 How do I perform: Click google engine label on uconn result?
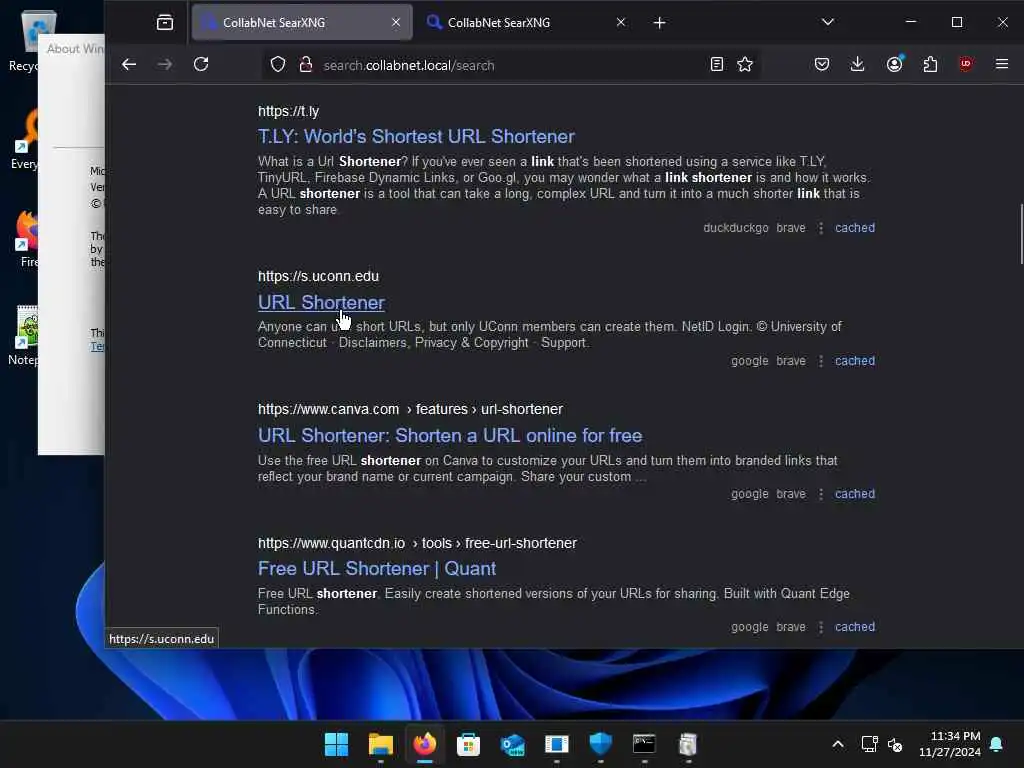tap(750, 361)
